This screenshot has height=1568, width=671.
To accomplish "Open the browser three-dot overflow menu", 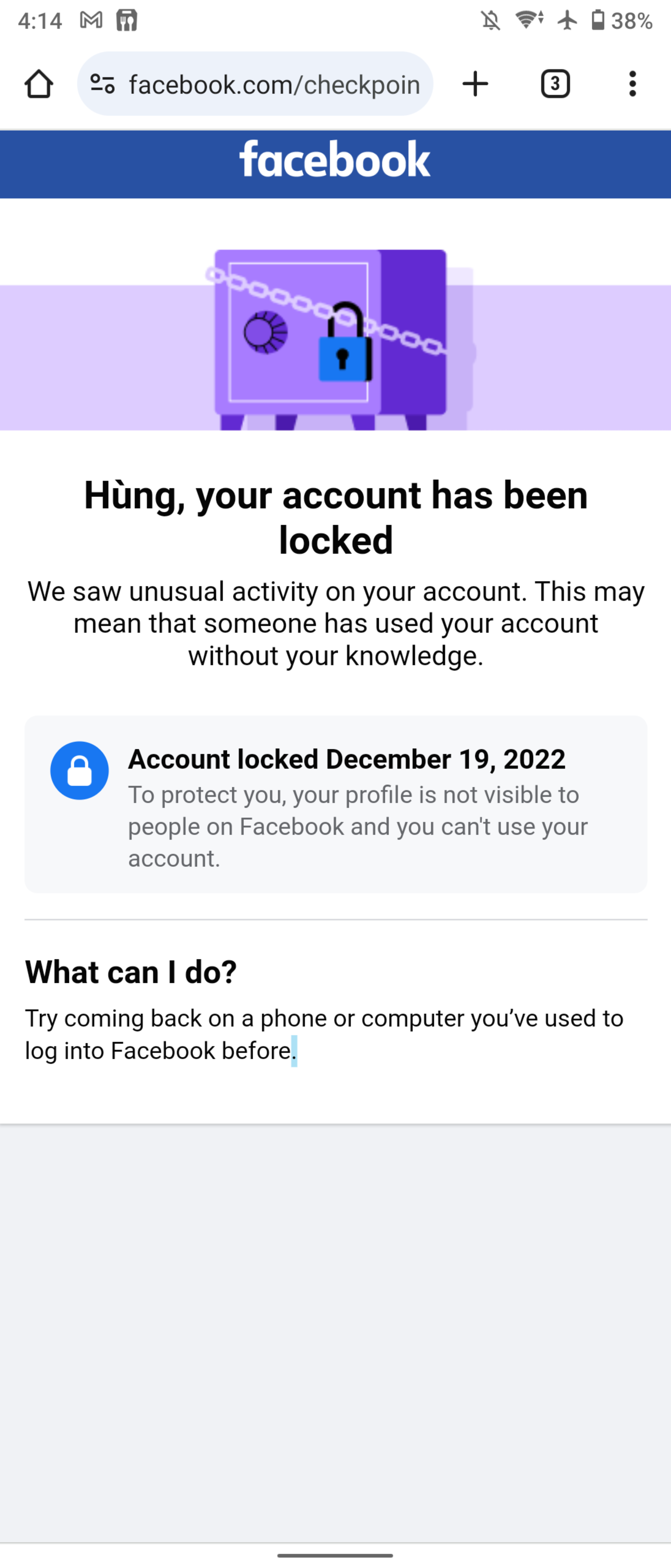I will tap(633, 84).
